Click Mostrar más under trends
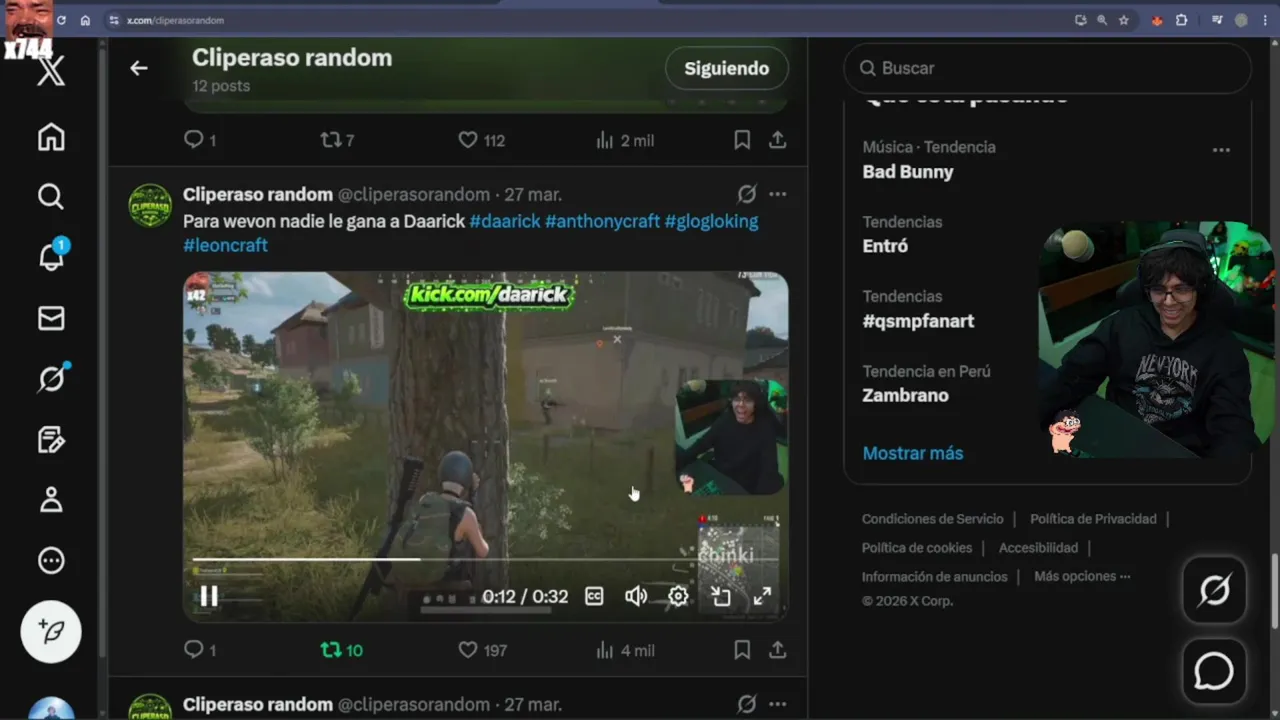 pyautogui.click(x=912, y=453)
